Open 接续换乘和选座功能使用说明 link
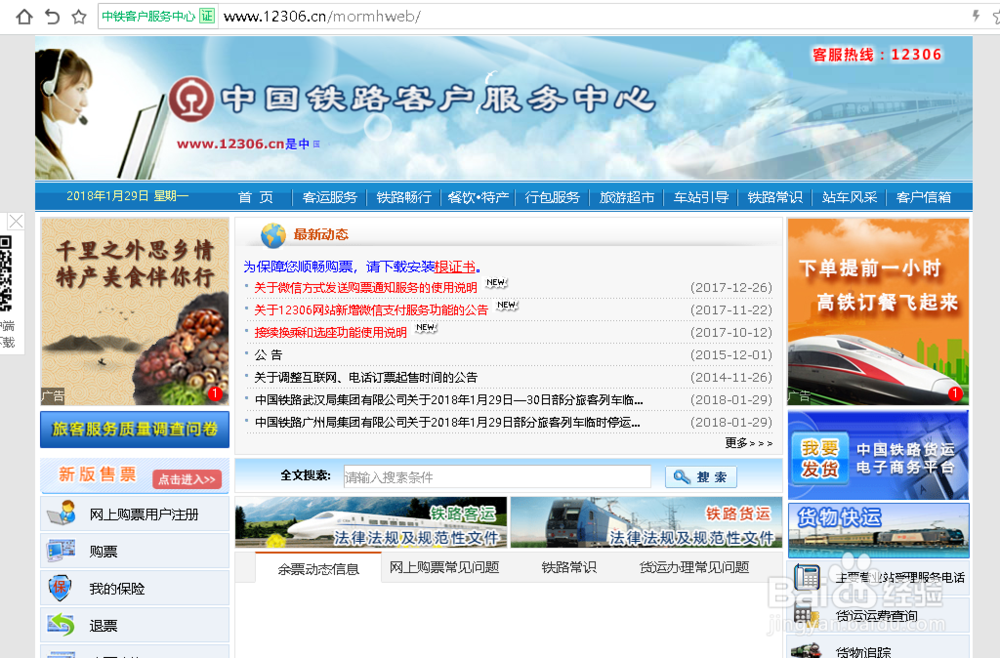 (330, 332)
